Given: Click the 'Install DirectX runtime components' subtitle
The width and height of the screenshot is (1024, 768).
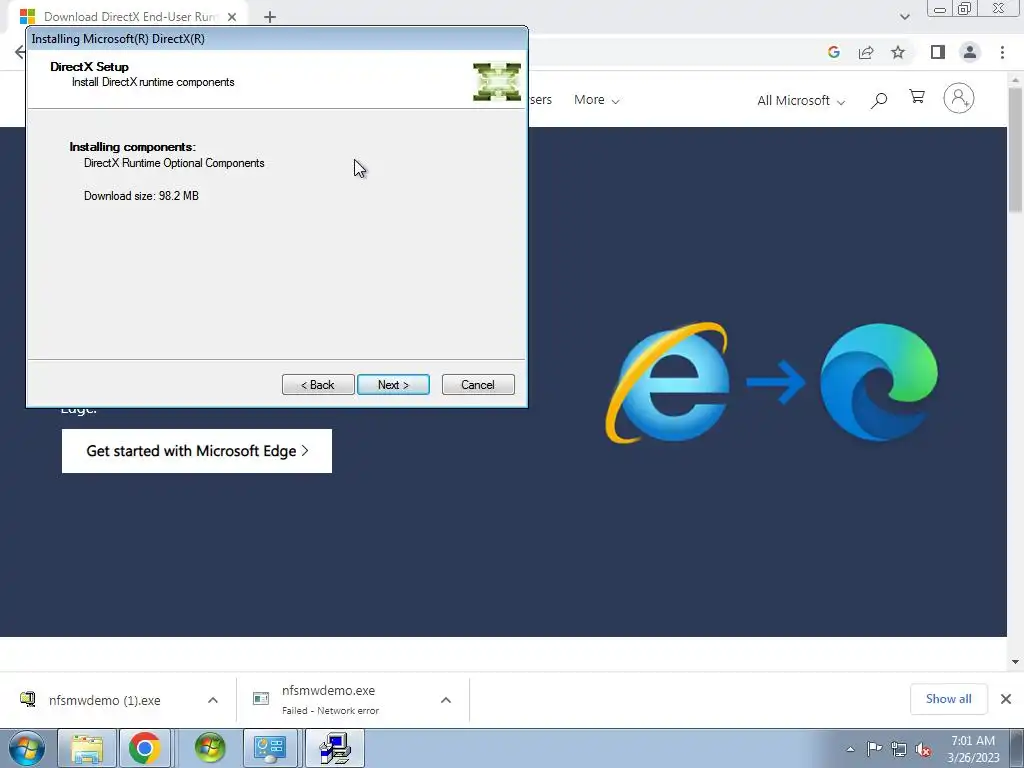Looking at the screenshot, I should click(x=153, y=82).
